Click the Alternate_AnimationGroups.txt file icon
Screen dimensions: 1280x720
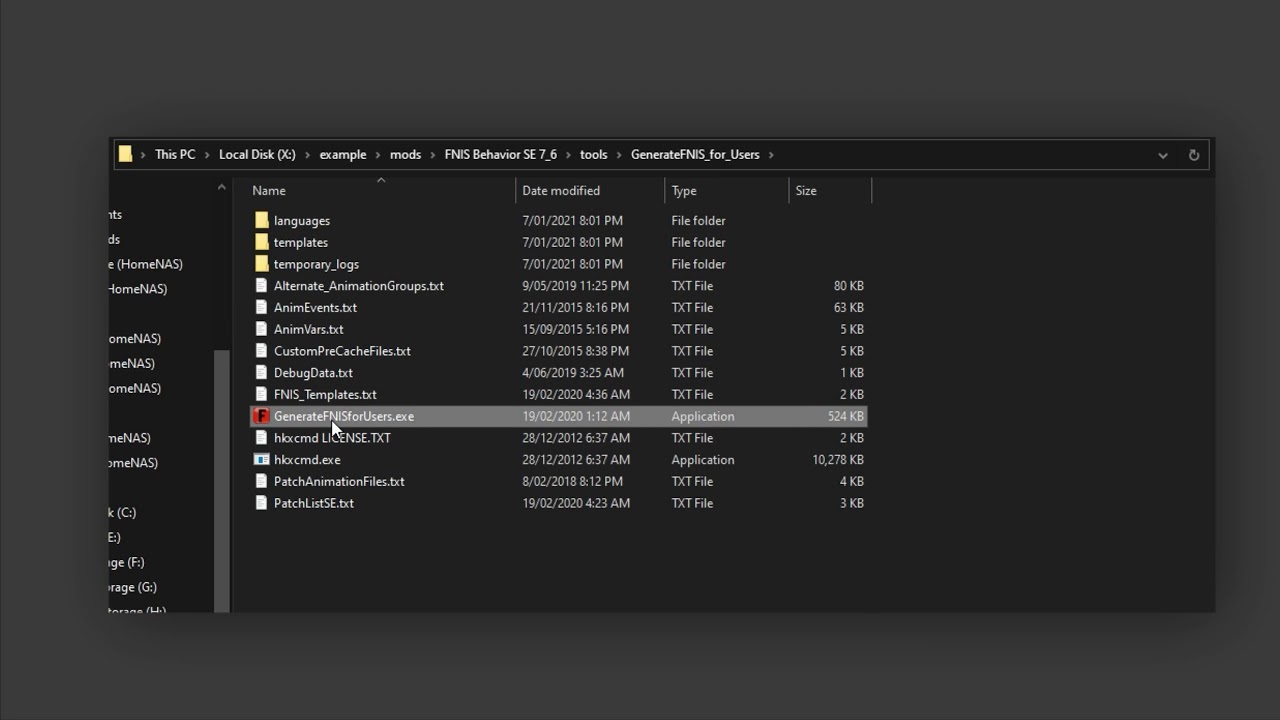[x=262, y=286]
